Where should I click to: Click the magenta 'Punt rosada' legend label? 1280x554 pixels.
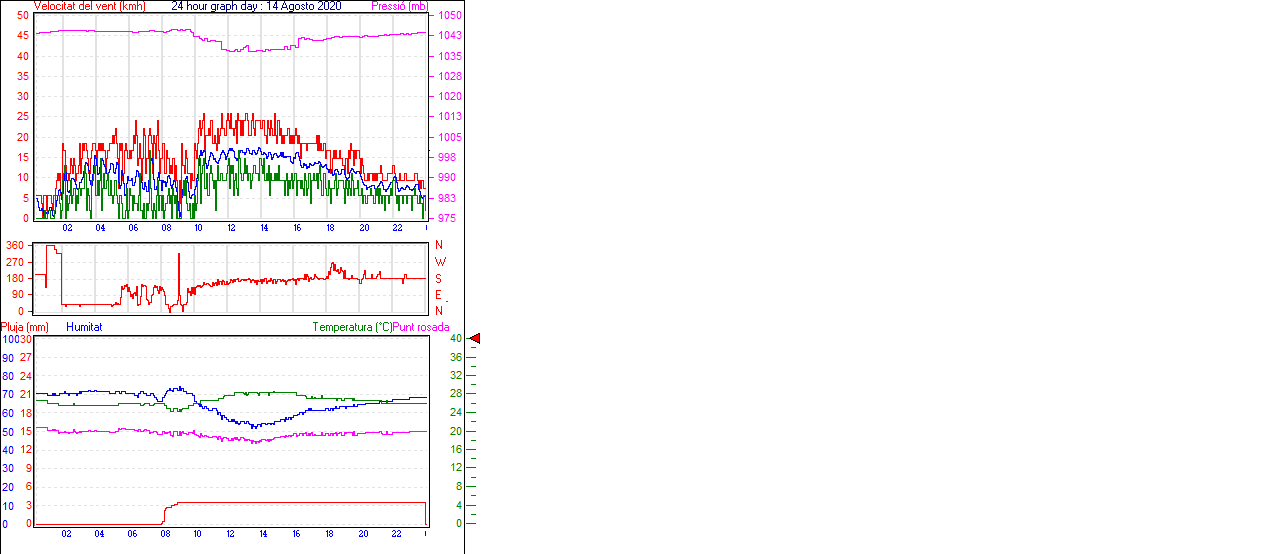(x=421, y=327)
